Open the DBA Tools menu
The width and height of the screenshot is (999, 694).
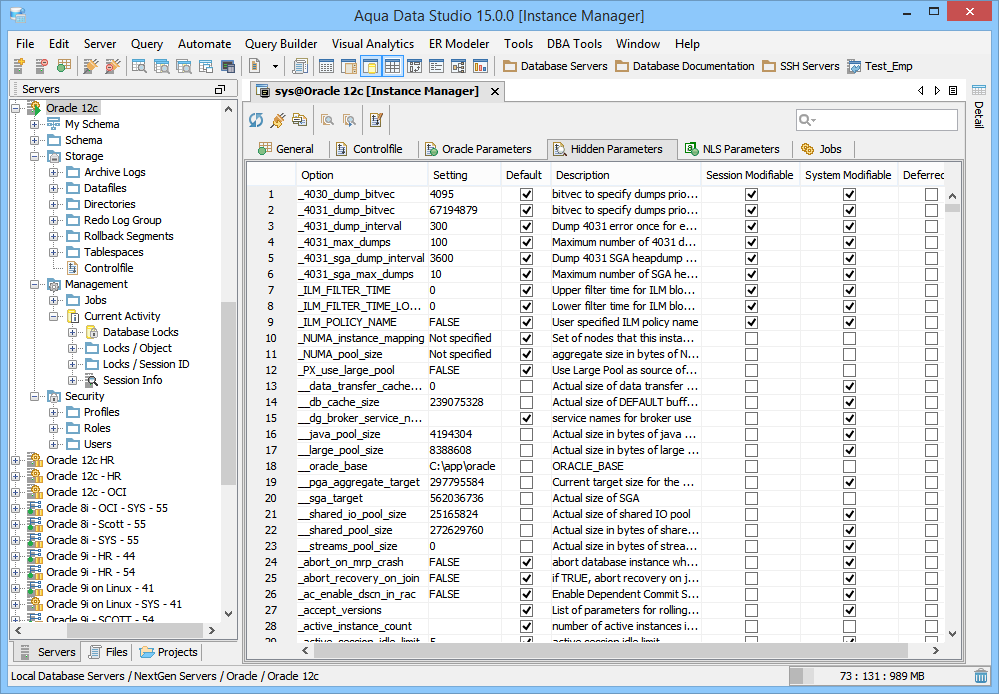pyautogui.click(x=574, y=44)
